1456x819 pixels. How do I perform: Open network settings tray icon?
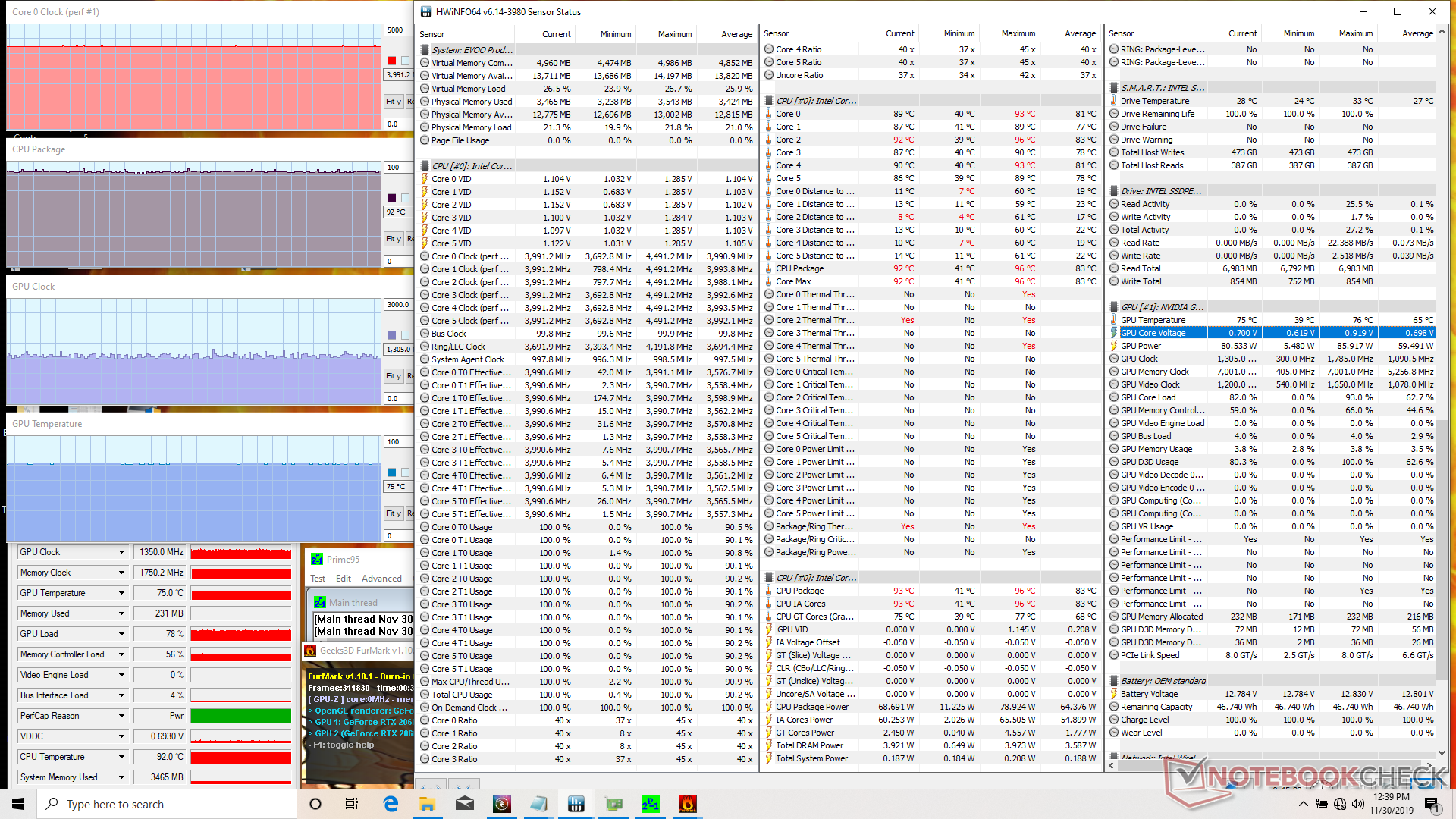pyautogui.click(x=1339, y=804)
